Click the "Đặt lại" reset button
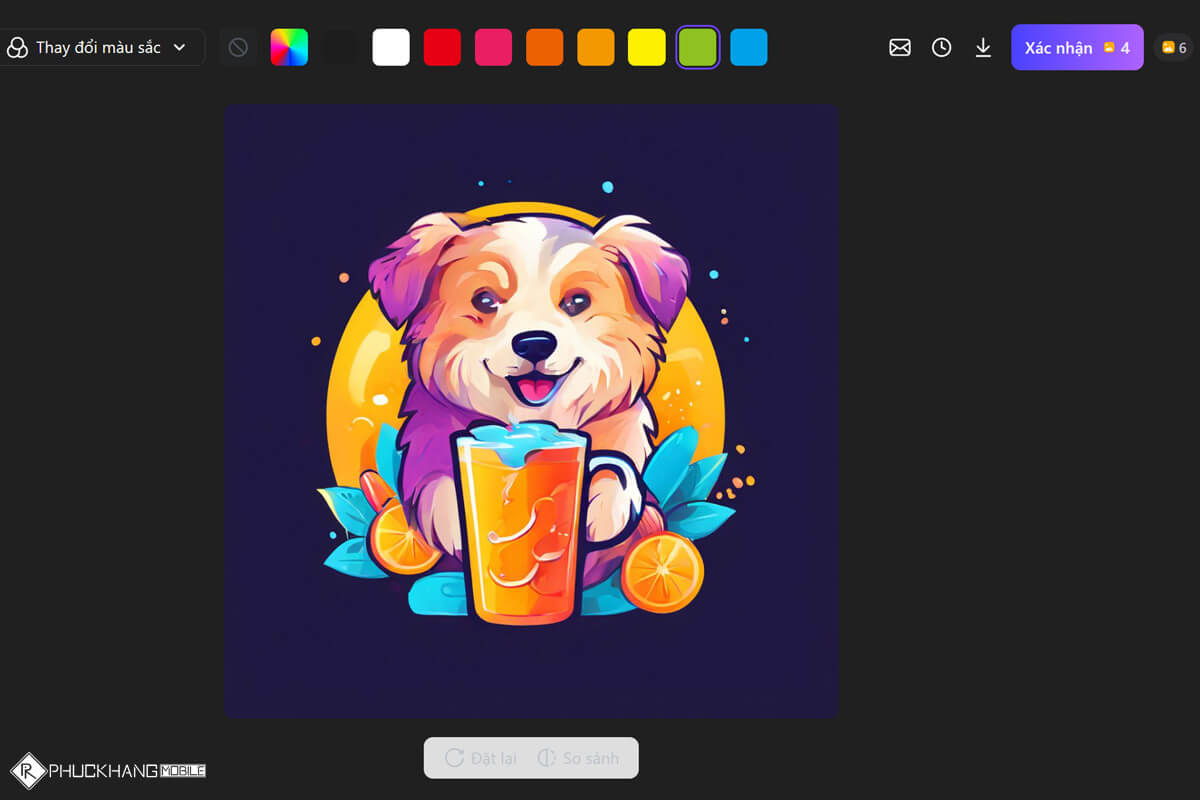Image resolution: width=1200 pixels, height=800 pixels. pyautogui.click(x=481, y=758)
